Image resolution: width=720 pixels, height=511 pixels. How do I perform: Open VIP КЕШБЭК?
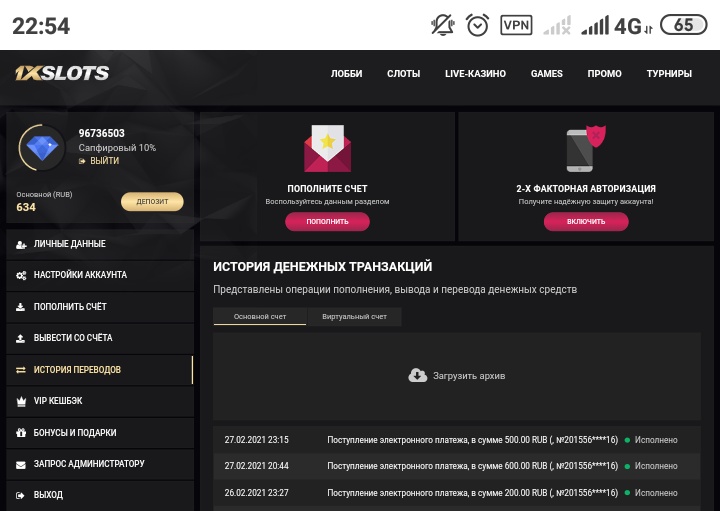point(100,401)
